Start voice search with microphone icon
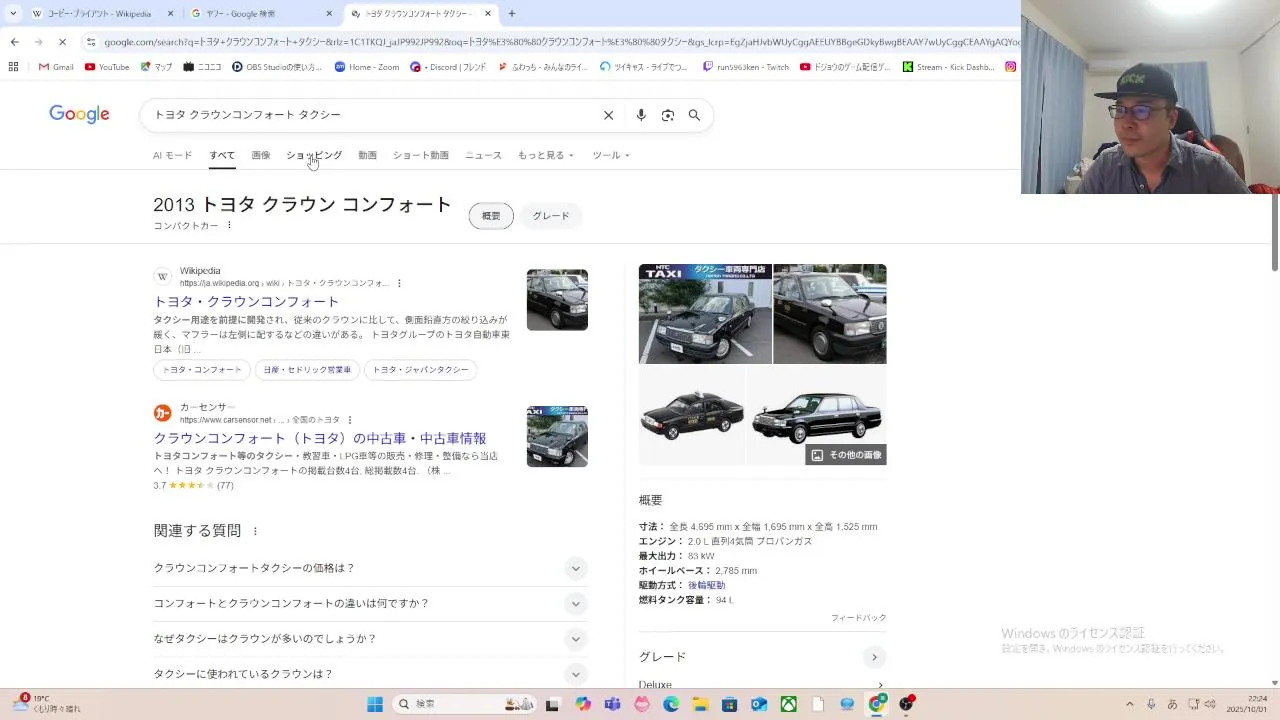 (x=641, y=115)
